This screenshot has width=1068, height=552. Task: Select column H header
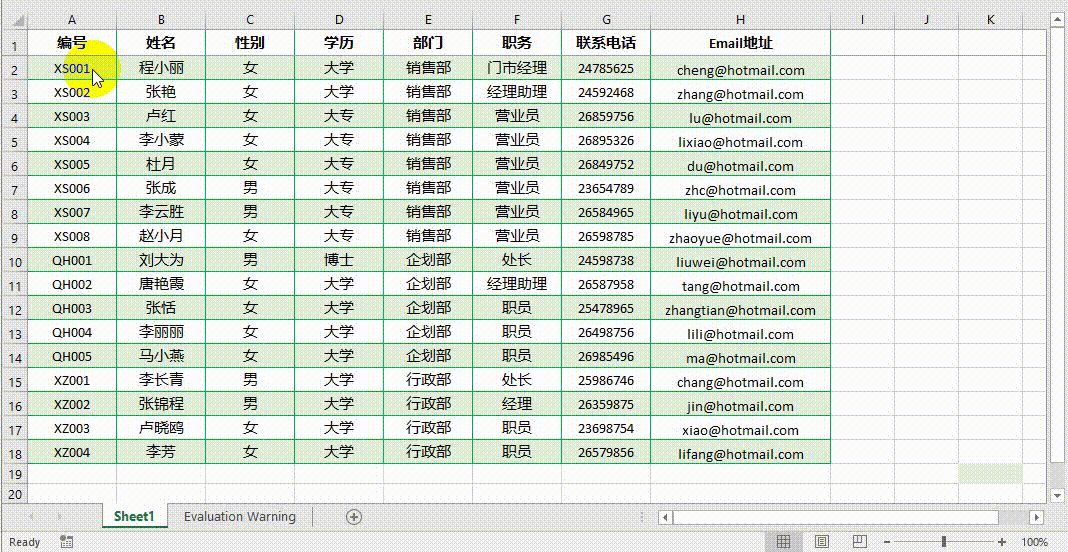coord(740,20)
